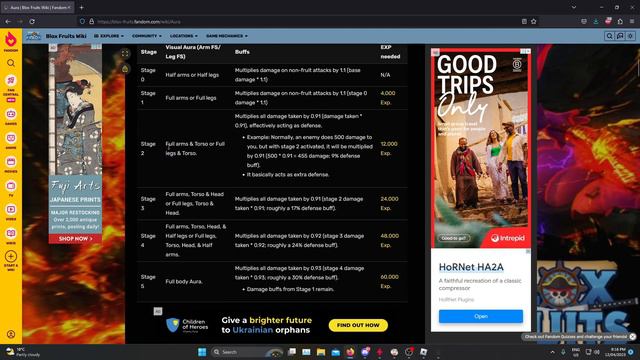Click the Full body Aura cell text
The image size is (640, 360).
[x=184, y=282]
